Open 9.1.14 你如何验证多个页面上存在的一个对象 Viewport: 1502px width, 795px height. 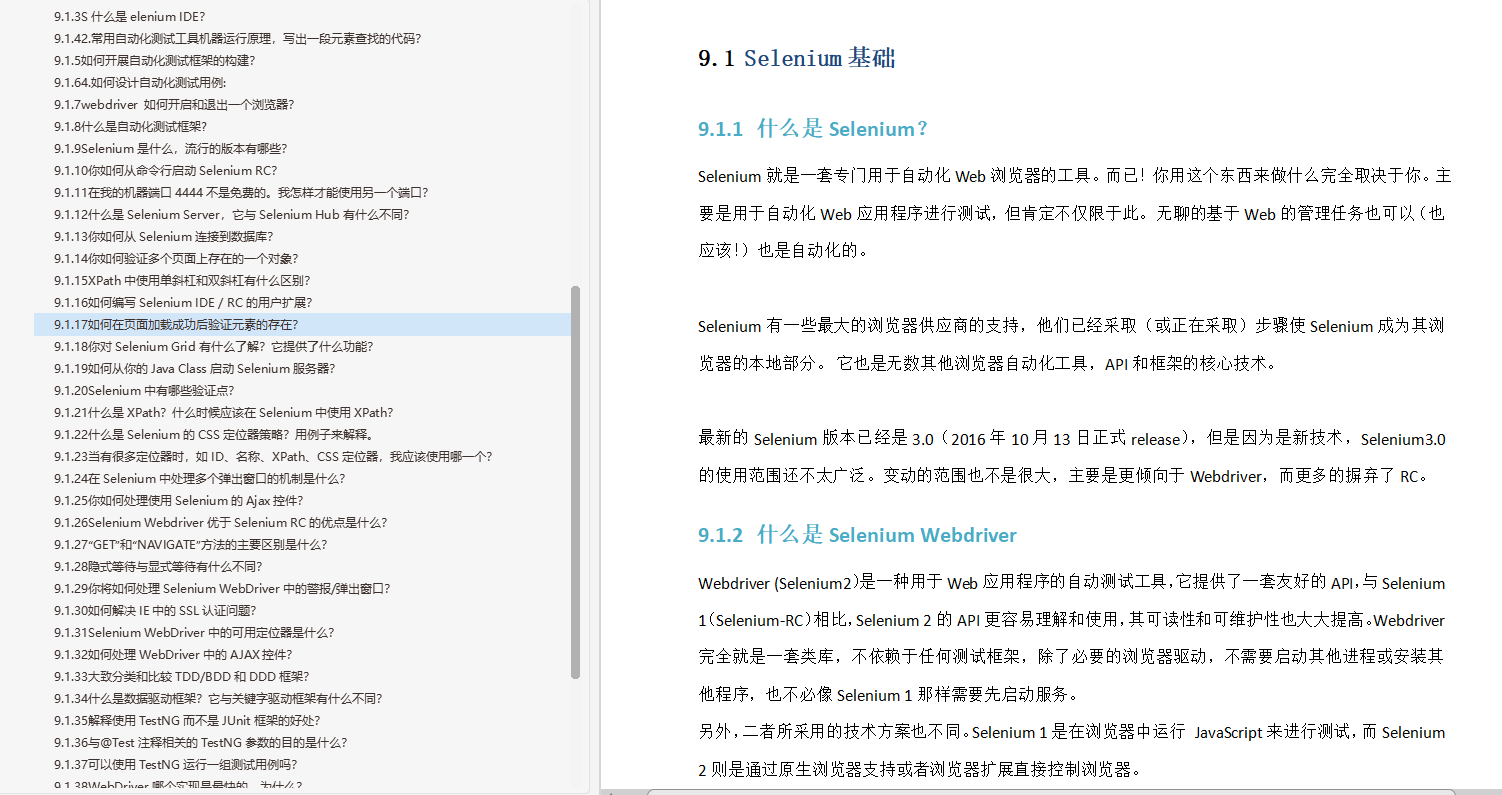coord(176,258)
